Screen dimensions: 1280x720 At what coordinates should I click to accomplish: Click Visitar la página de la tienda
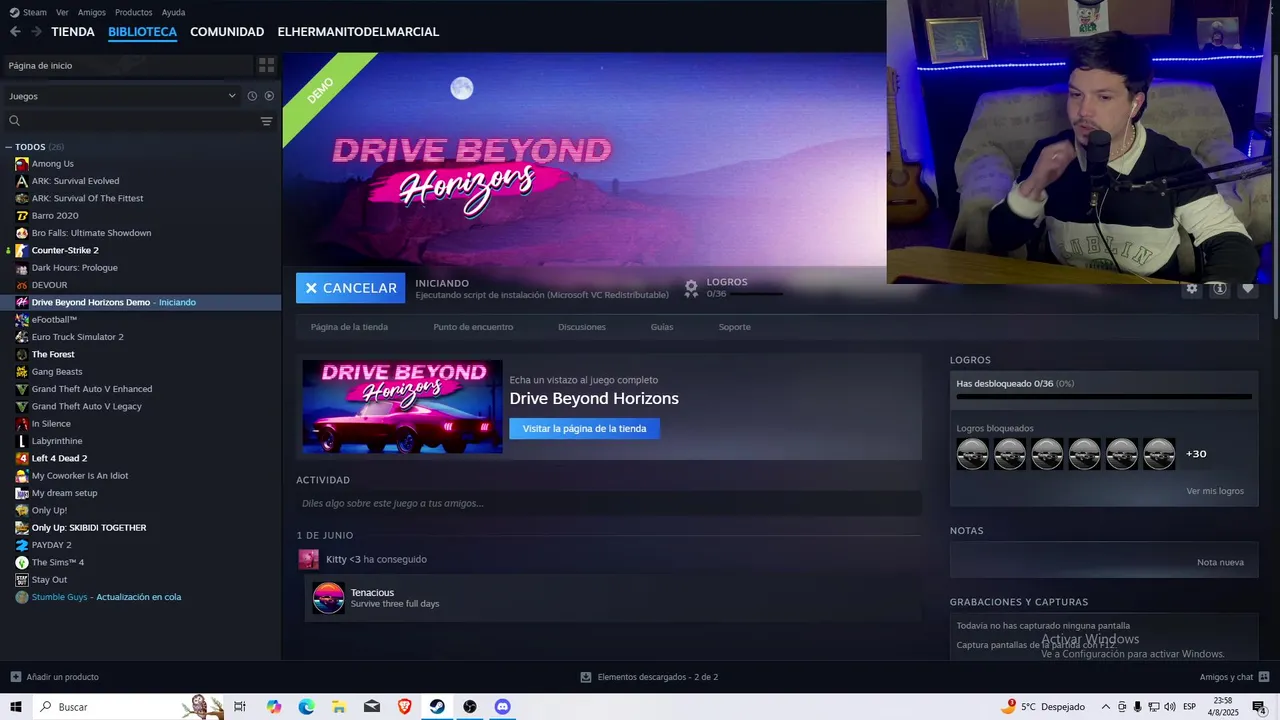click(x=584, y=428)
